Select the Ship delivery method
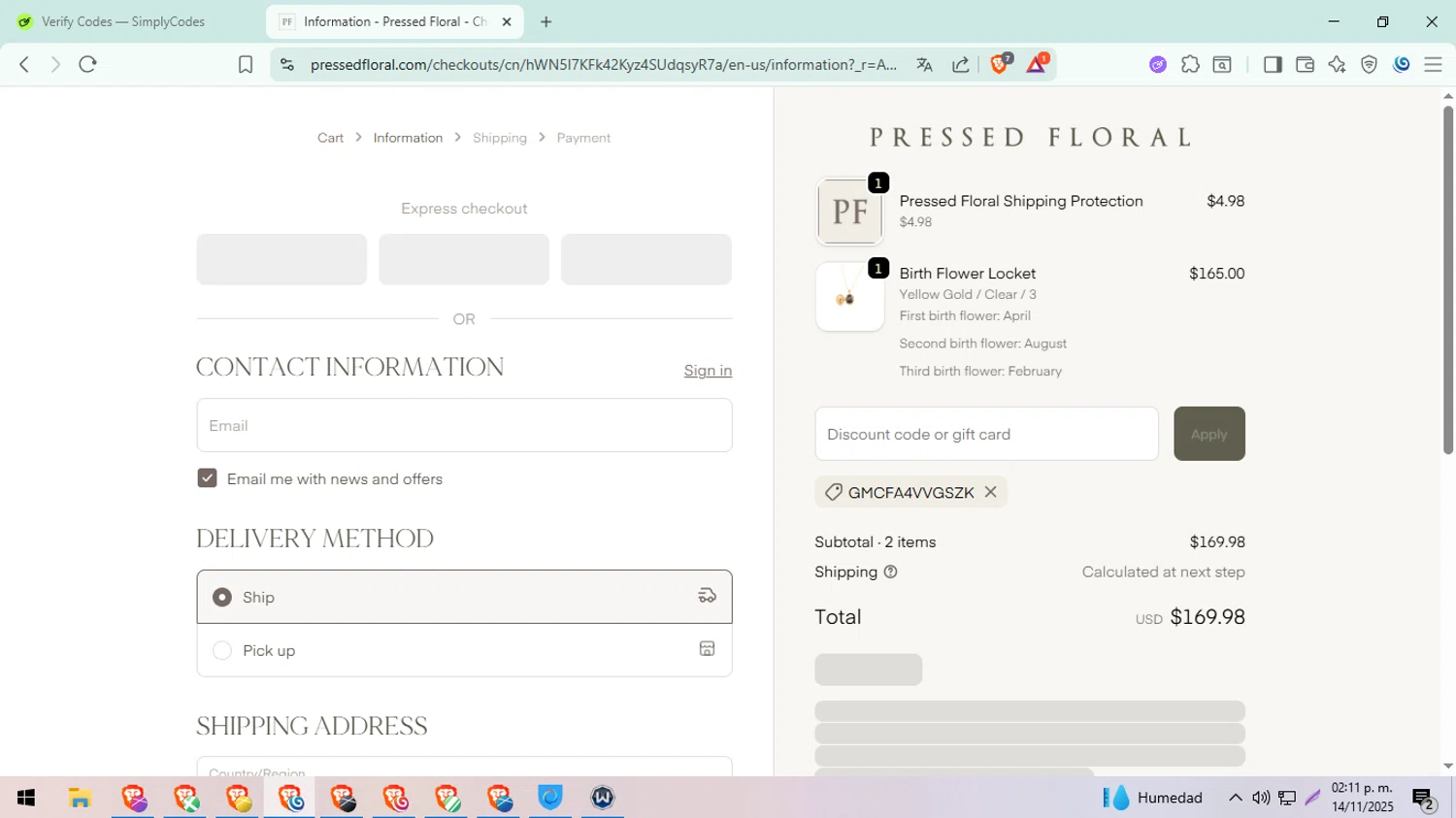Viewport: 1456px width, 818px height. [464, 597]
